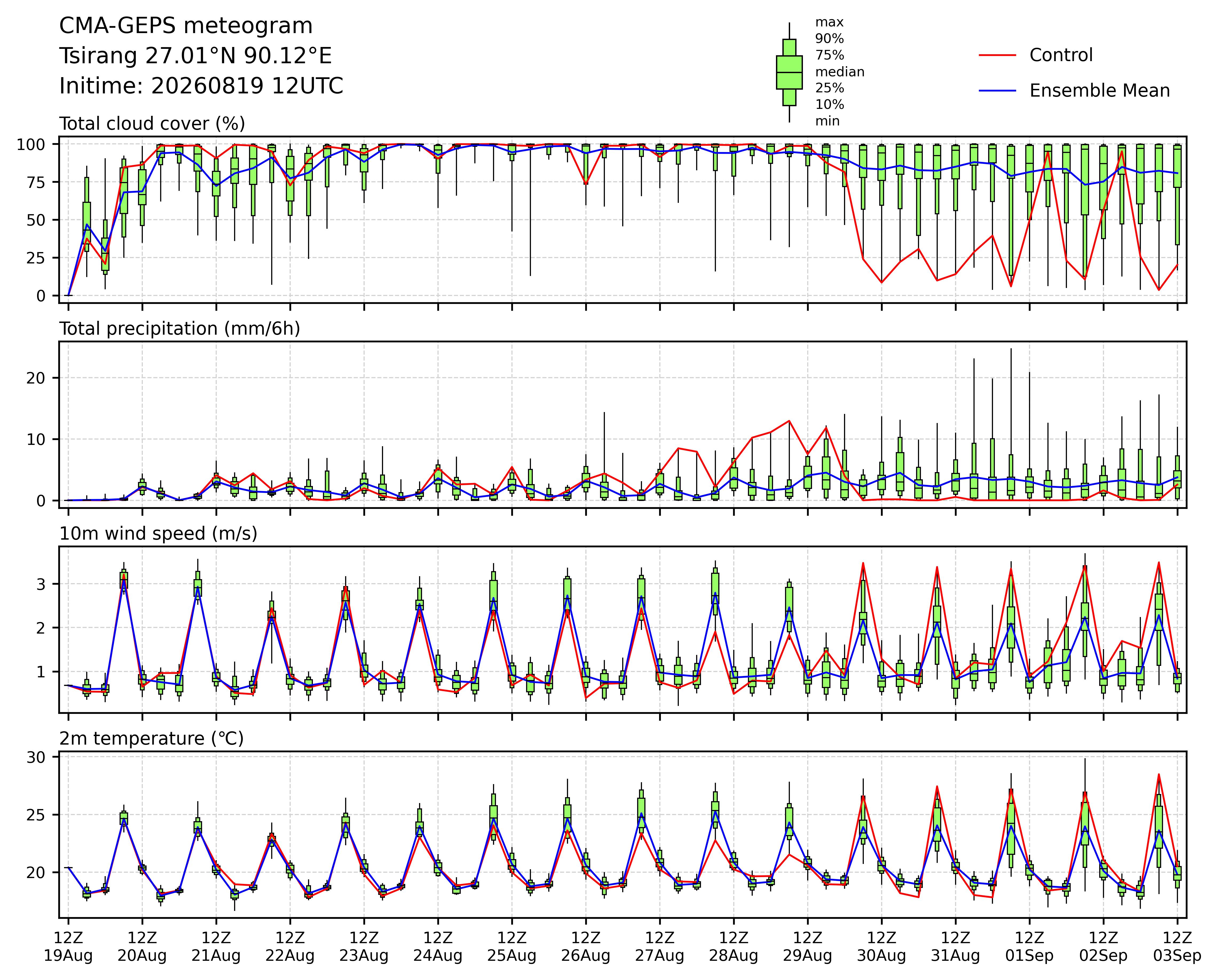Screen dimensions: 1218x980
Task: Click the 2m temperature (℃) panel title
Action: [x=151, y=739]
